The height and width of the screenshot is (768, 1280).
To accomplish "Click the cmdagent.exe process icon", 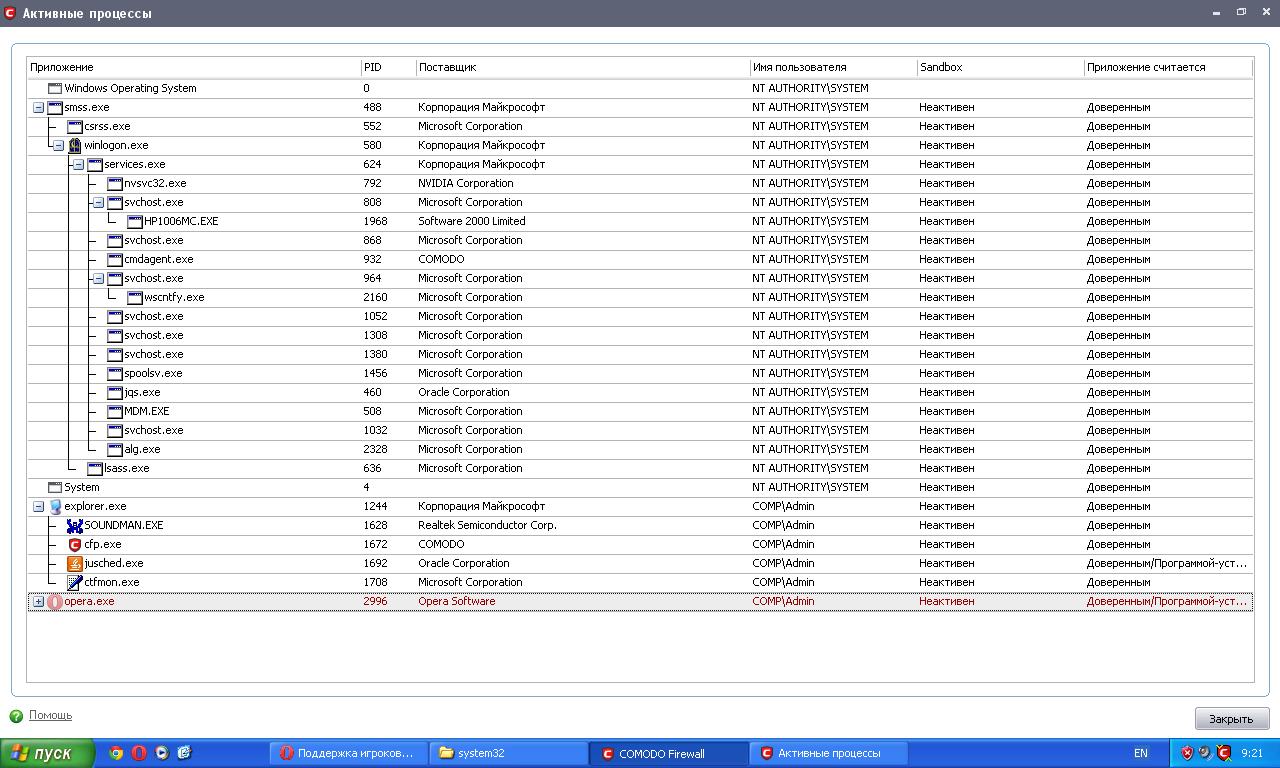I will (115, 259).
